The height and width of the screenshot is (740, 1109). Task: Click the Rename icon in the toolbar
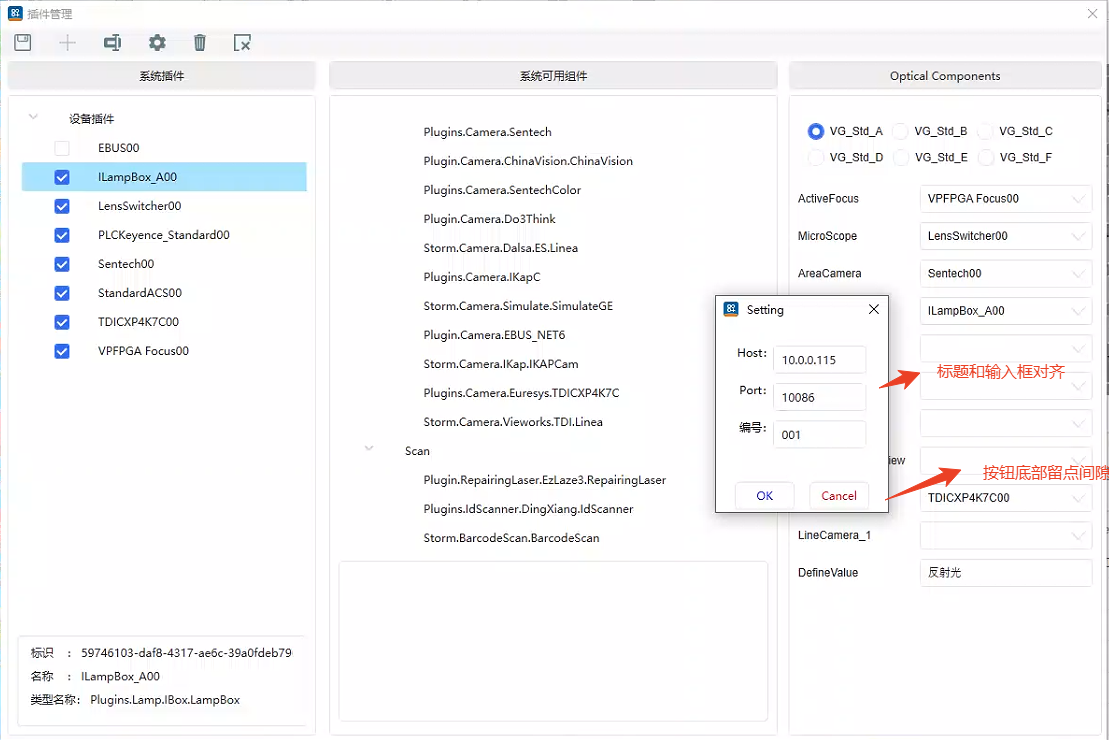[112, 42]
